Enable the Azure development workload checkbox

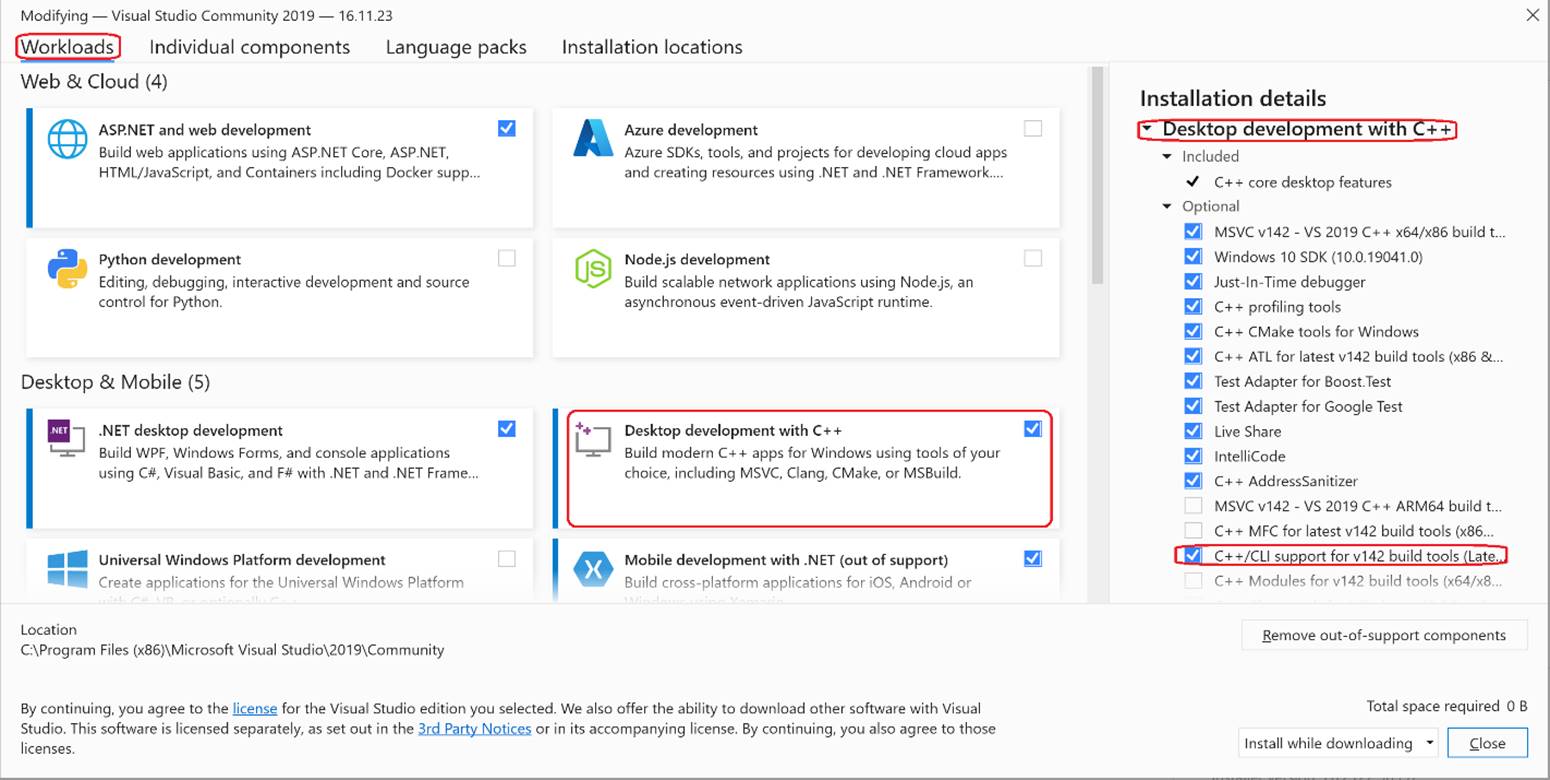click(x=1032, y=129)
